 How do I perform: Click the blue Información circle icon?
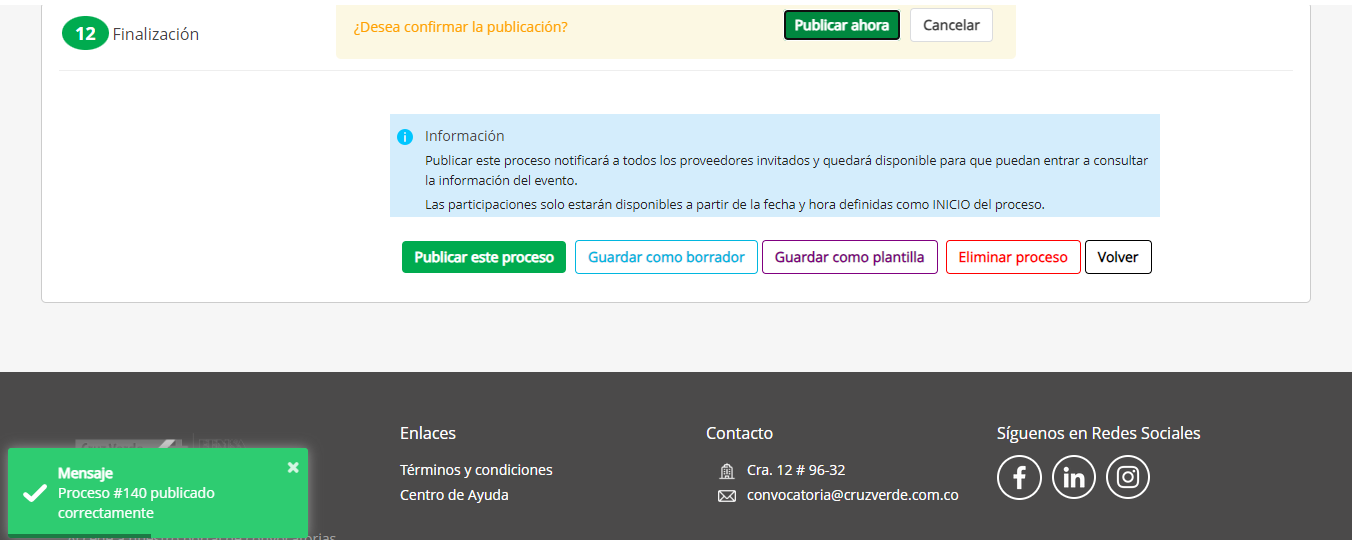point(404,137)
